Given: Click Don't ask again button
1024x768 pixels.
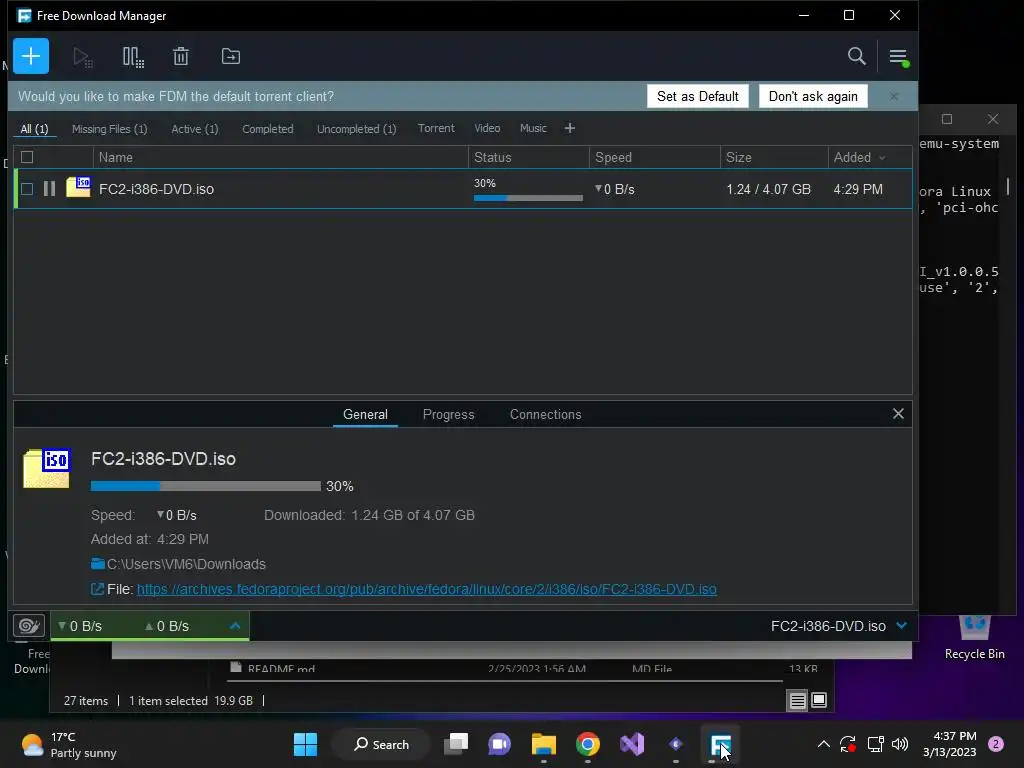Looking at the screenshot, I should [x=813, y=96].
